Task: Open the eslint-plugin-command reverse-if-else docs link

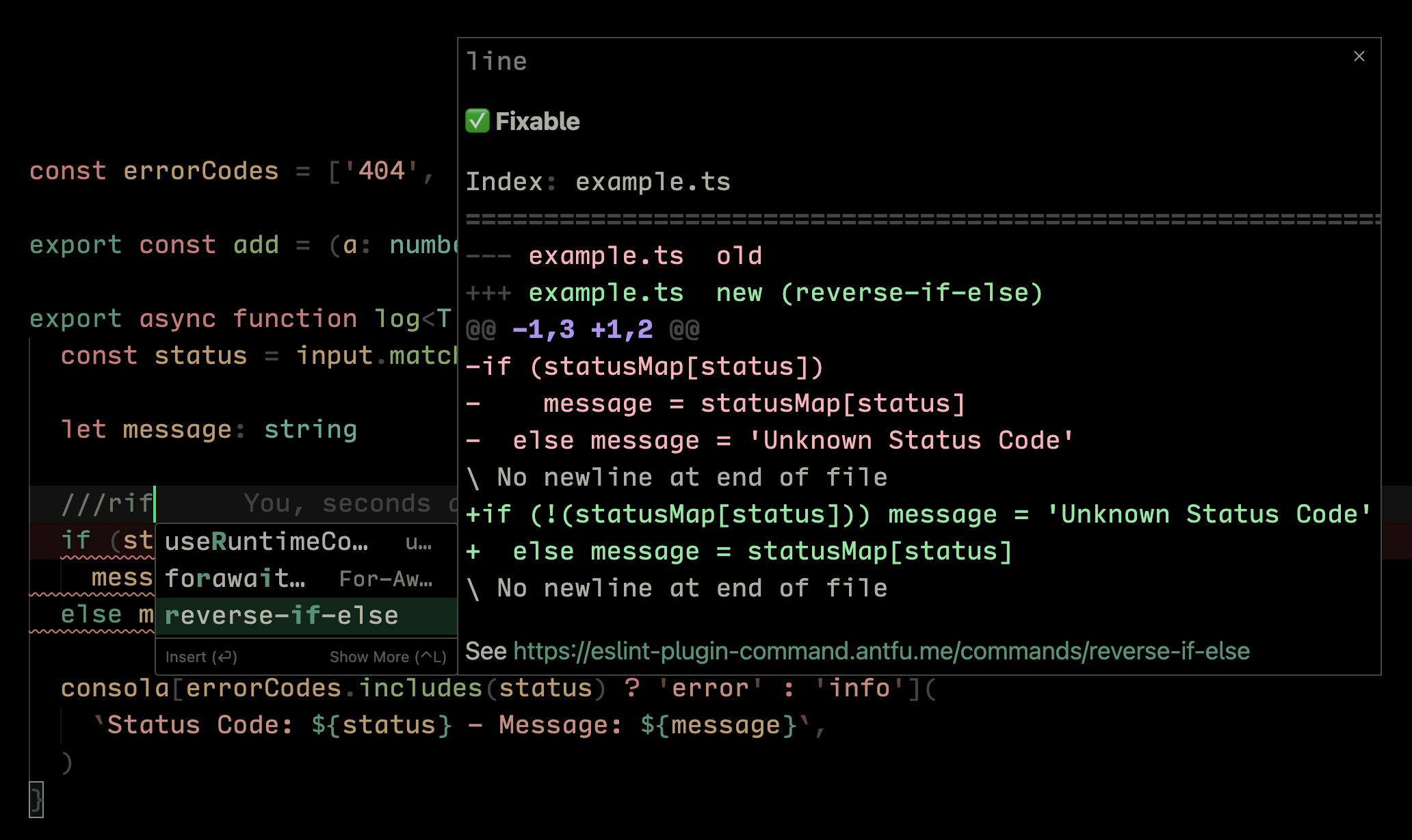Action: 881,651
